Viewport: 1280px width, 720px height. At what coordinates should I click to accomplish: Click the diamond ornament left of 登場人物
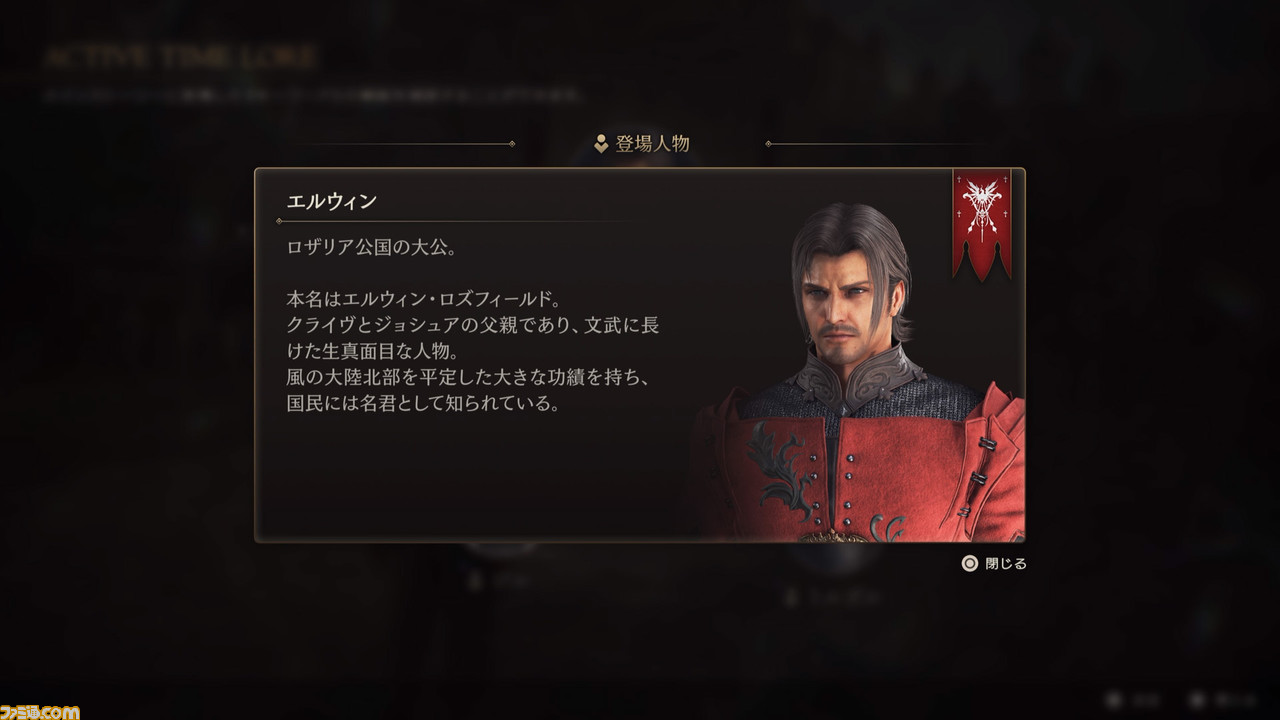coord(512,144)
